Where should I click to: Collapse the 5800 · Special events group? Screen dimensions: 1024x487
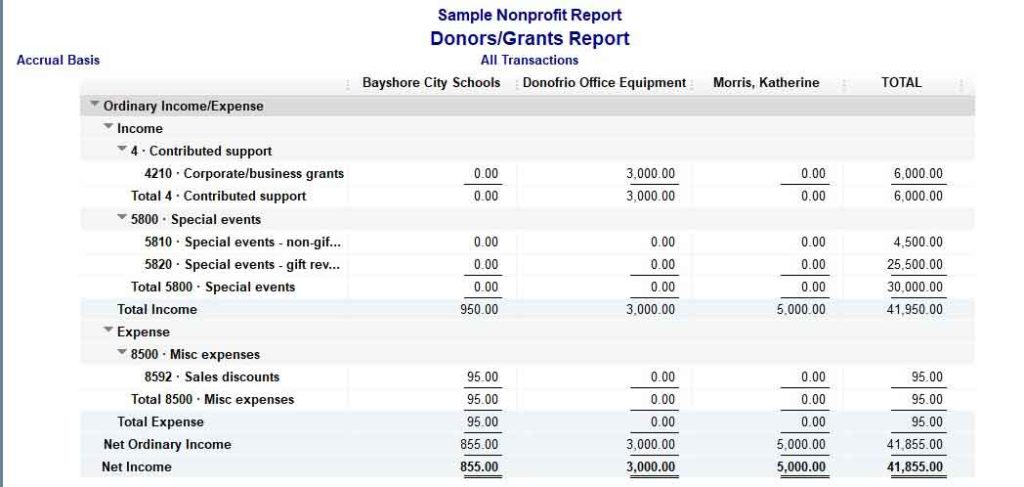pos(122,218)
